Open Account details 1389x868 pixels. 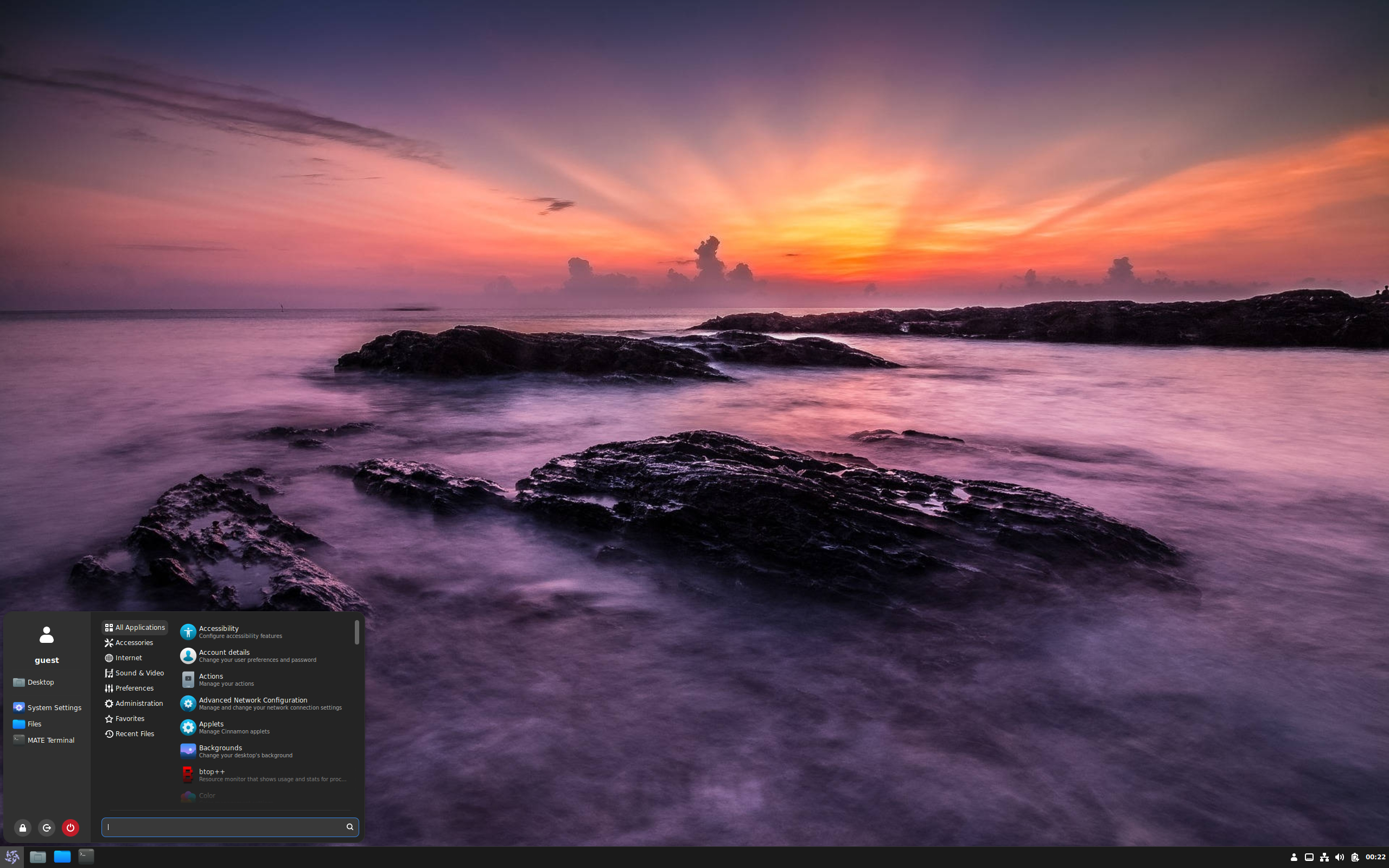265,655
